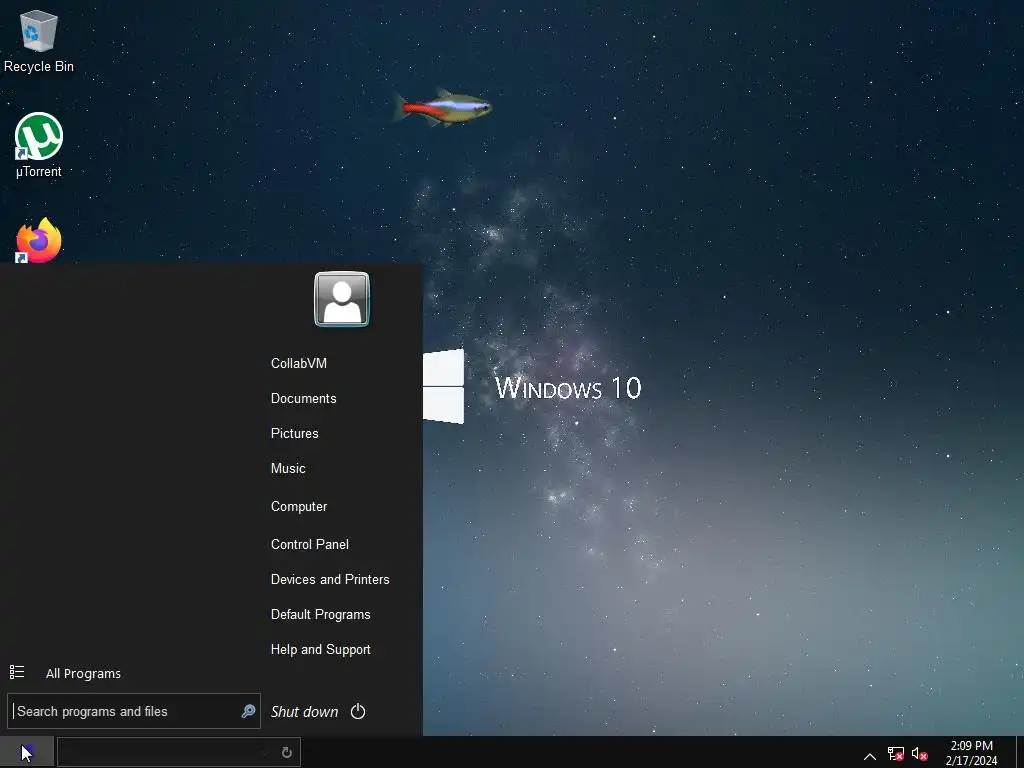Open Default Programs

click(321, 615)
